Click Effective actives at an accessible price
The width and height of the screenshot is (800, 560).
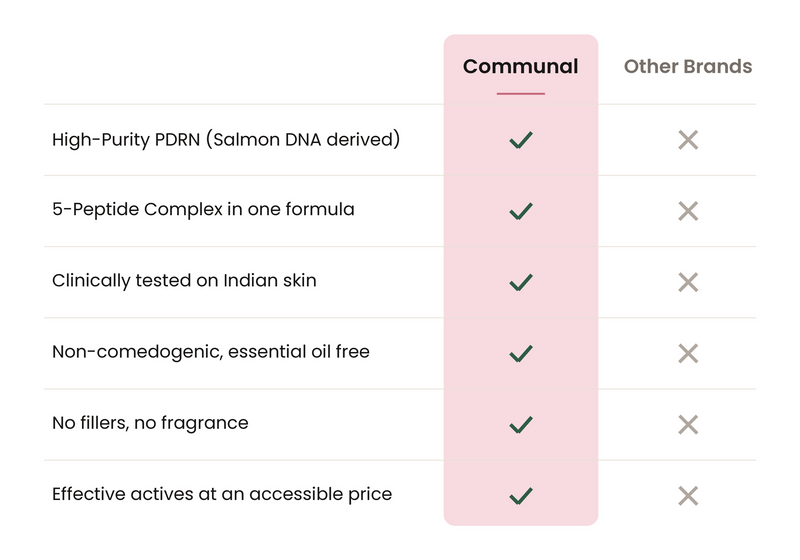[x=222, y=494]
